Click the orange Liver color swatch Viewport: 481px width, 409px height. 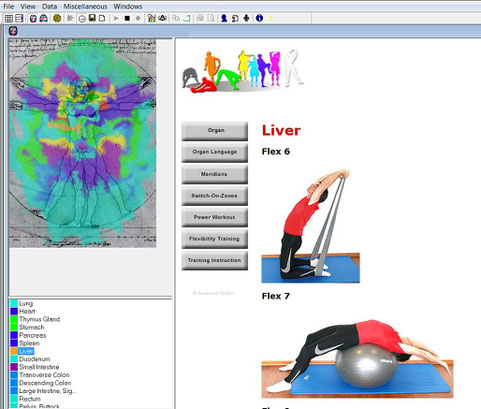(x=14, y=351)
